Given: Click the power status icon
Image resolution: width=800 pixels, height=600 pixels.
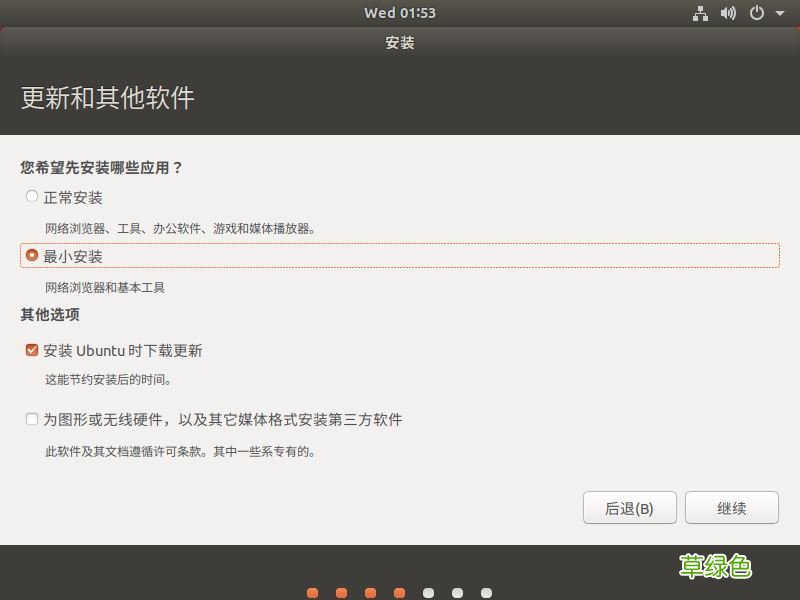Looking at the screenshot, I should coord(757,12).
